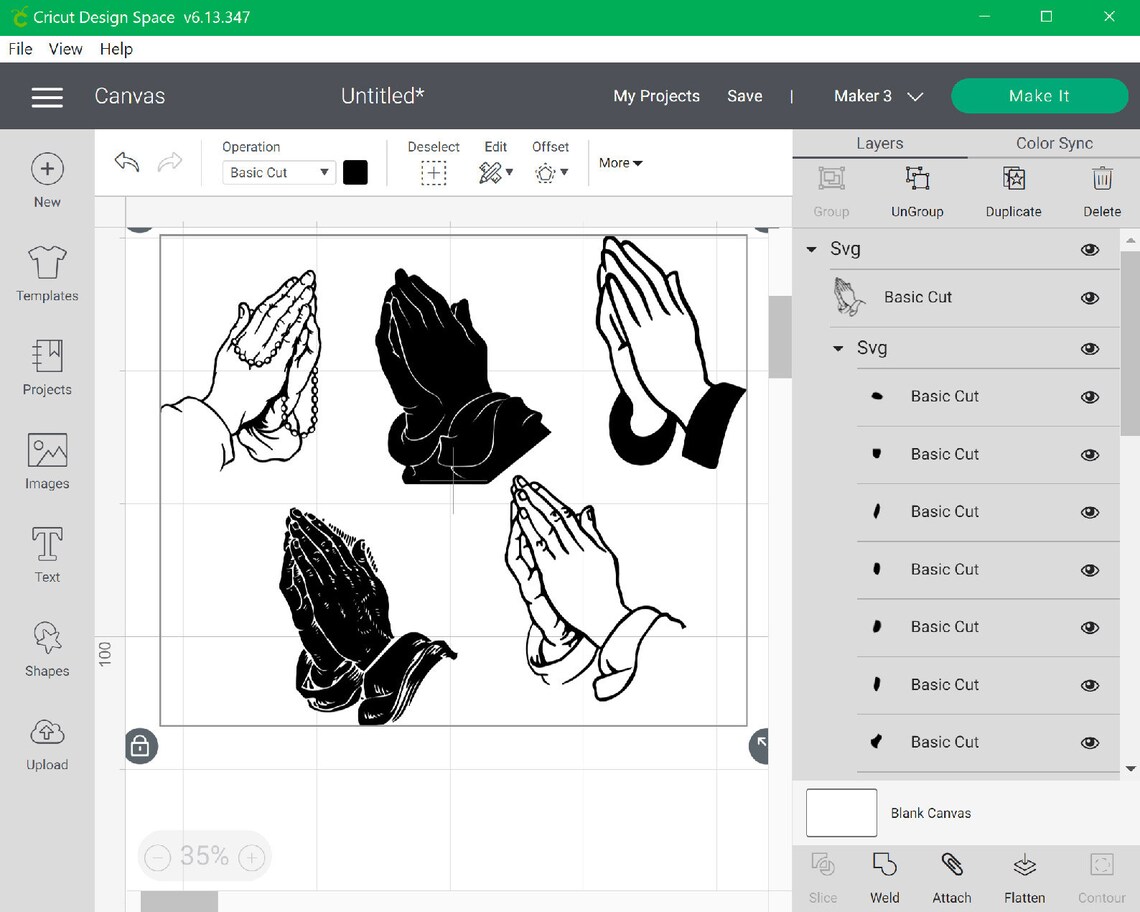Open the Operation dropdown showing Basic Cut

coord(277,172)
